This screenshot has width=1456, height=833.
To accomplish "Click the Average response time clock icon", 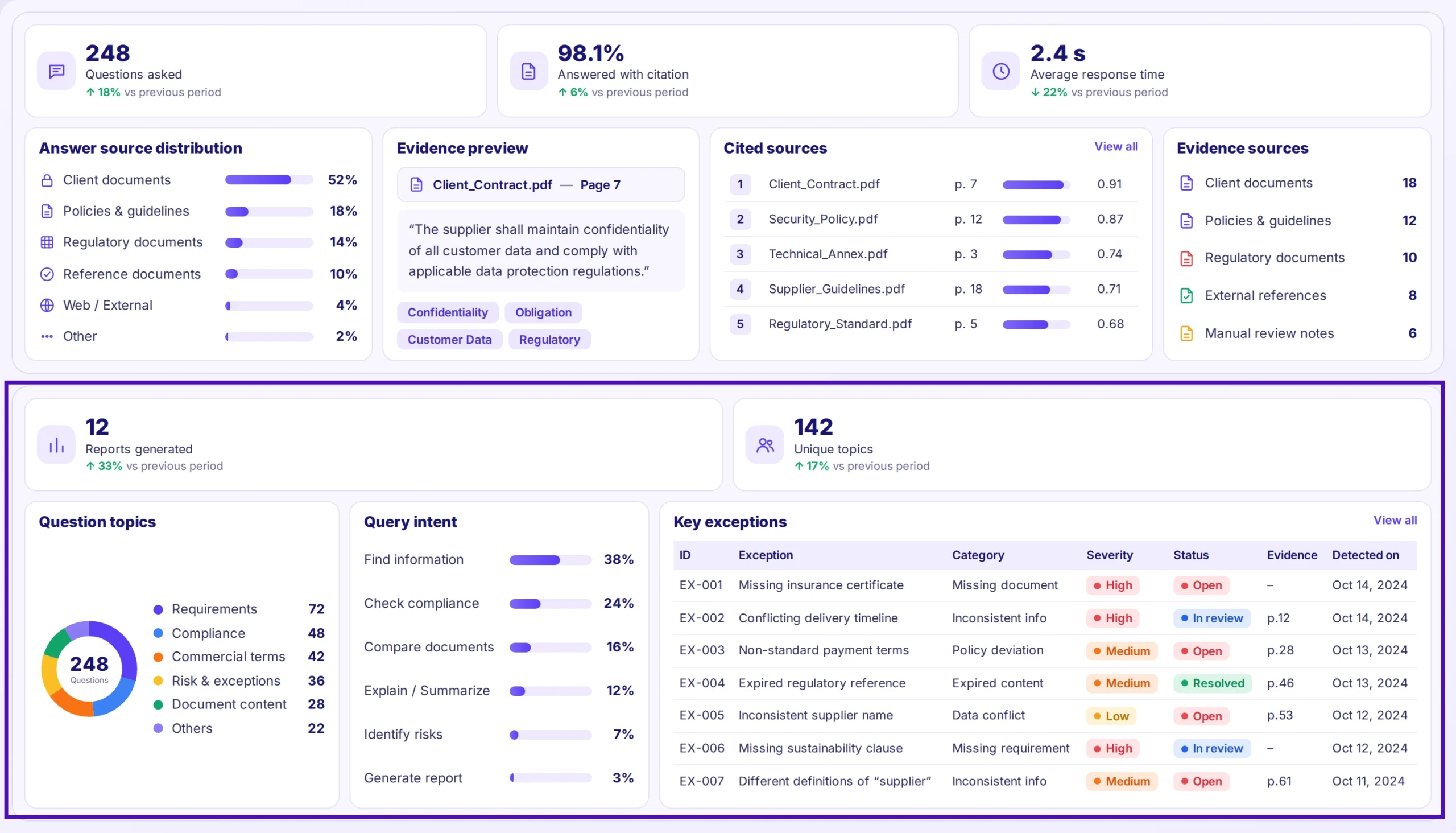I will (1001, 71).
